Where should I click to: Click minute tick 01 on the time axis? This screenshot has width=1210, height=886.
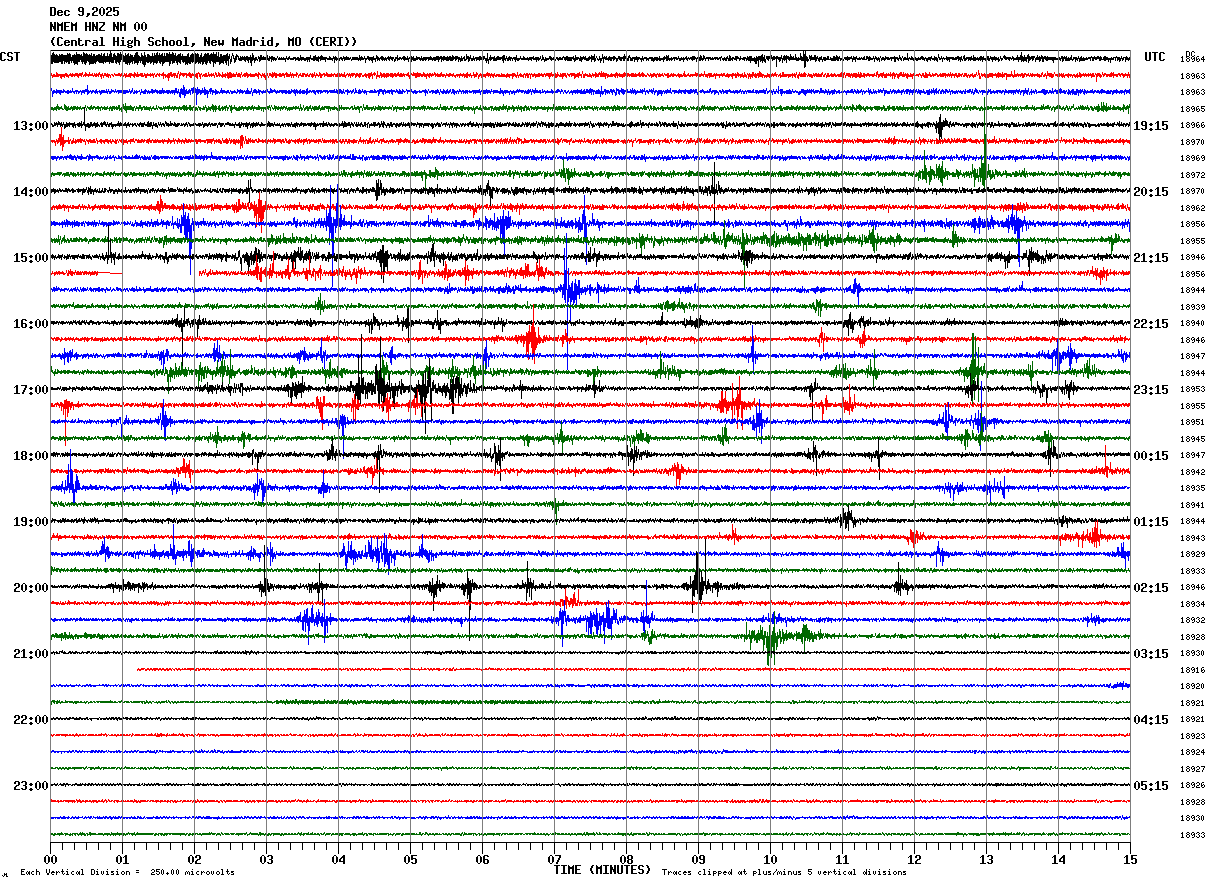(122, 859)
